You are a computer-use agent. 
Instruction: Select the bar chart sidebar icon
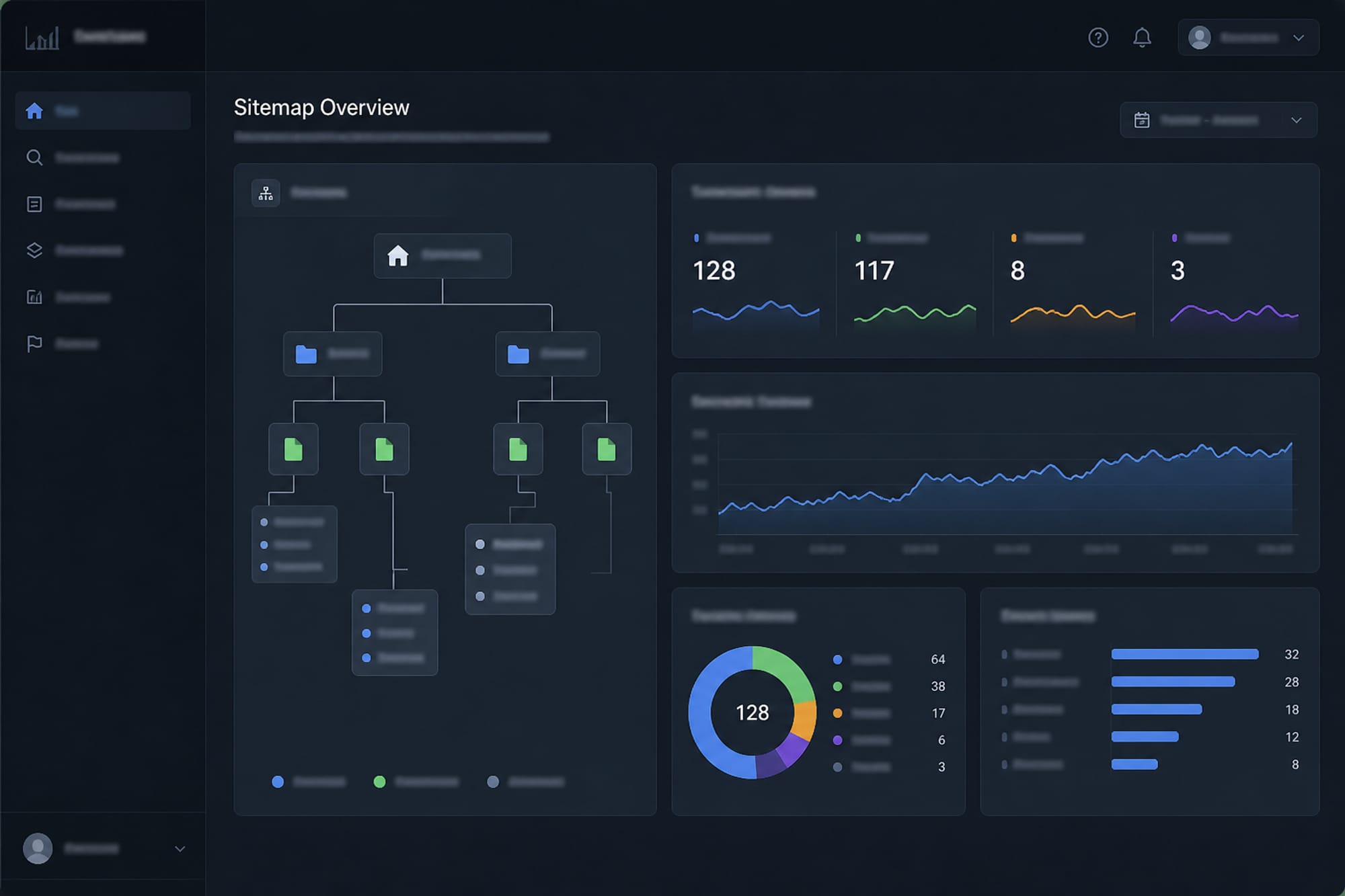click(34, 297)
